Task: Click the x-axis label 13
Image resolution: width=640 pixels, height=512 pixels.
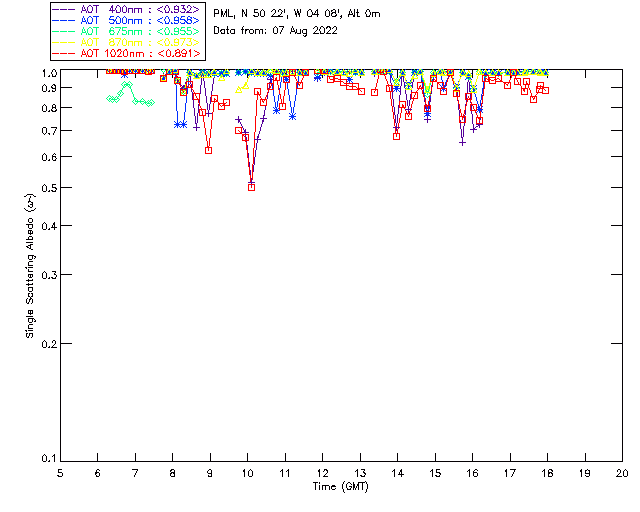Action: coord(360,473)
